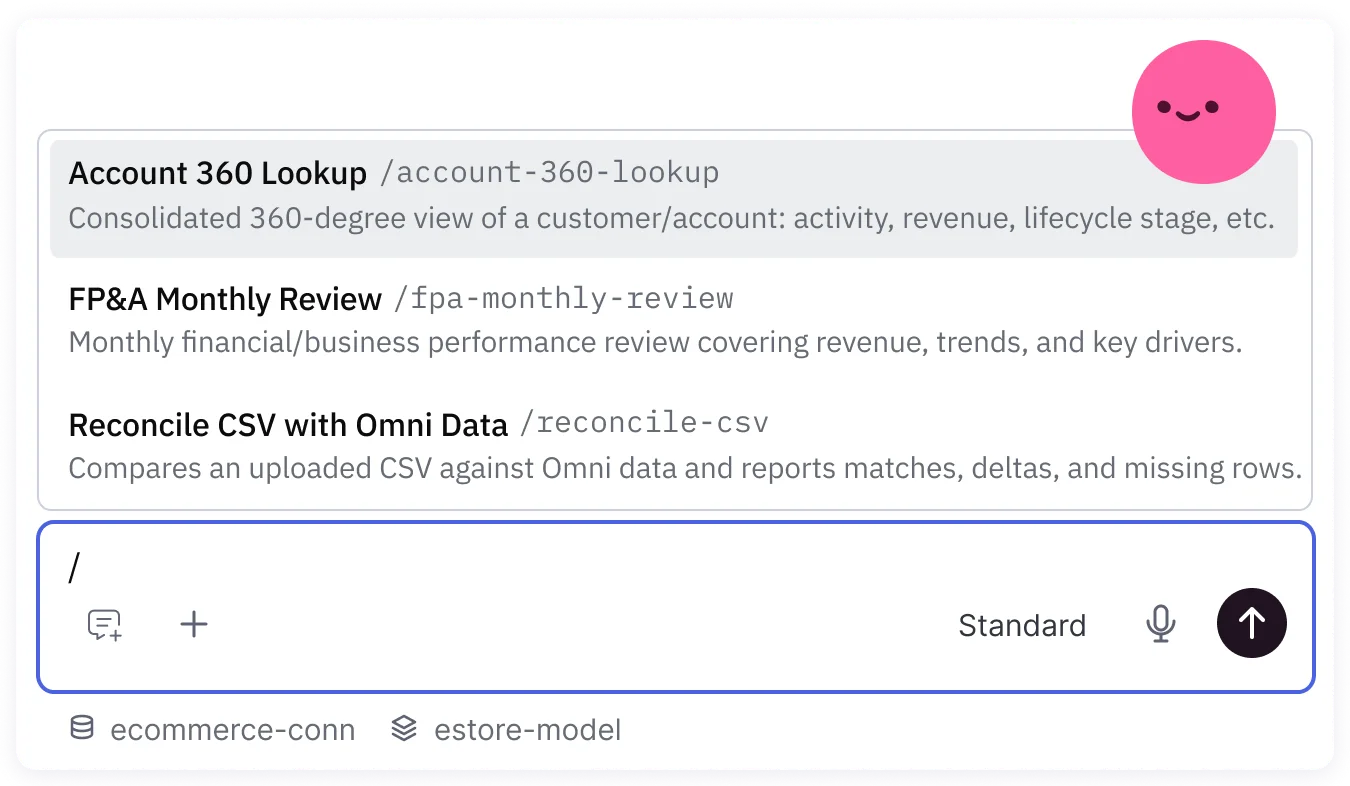Click the /reconcile-csv slash command text
The height and width of the screenshot is (786, 1350).
[644, 423]
